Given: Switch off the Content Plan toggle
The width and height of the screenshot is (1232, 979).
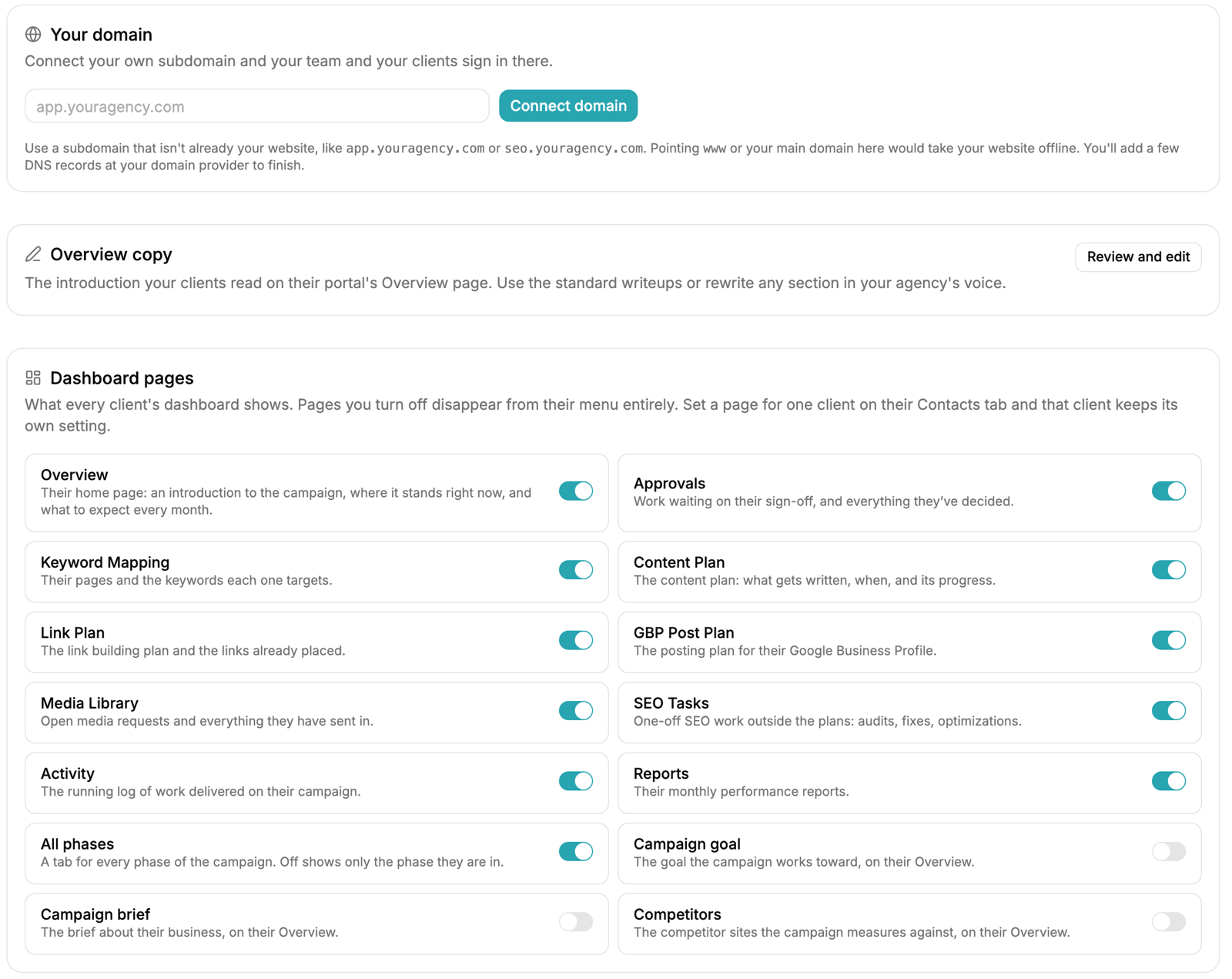Looking at the screenshot, I should pos(1168,570).
